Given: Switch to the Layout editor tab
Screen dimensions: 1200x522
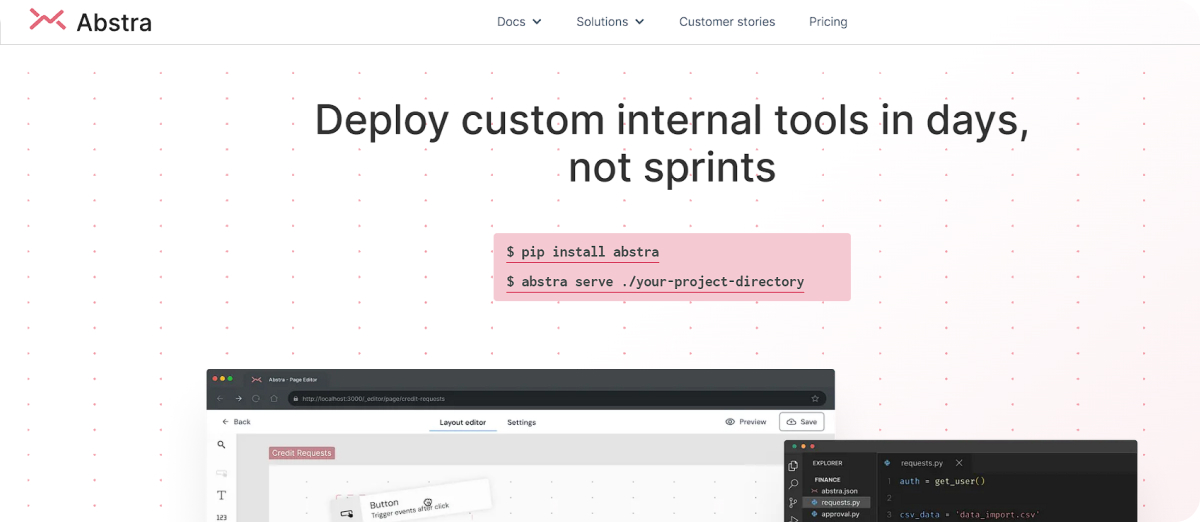Looking at the screenshot, I should 463,422.
